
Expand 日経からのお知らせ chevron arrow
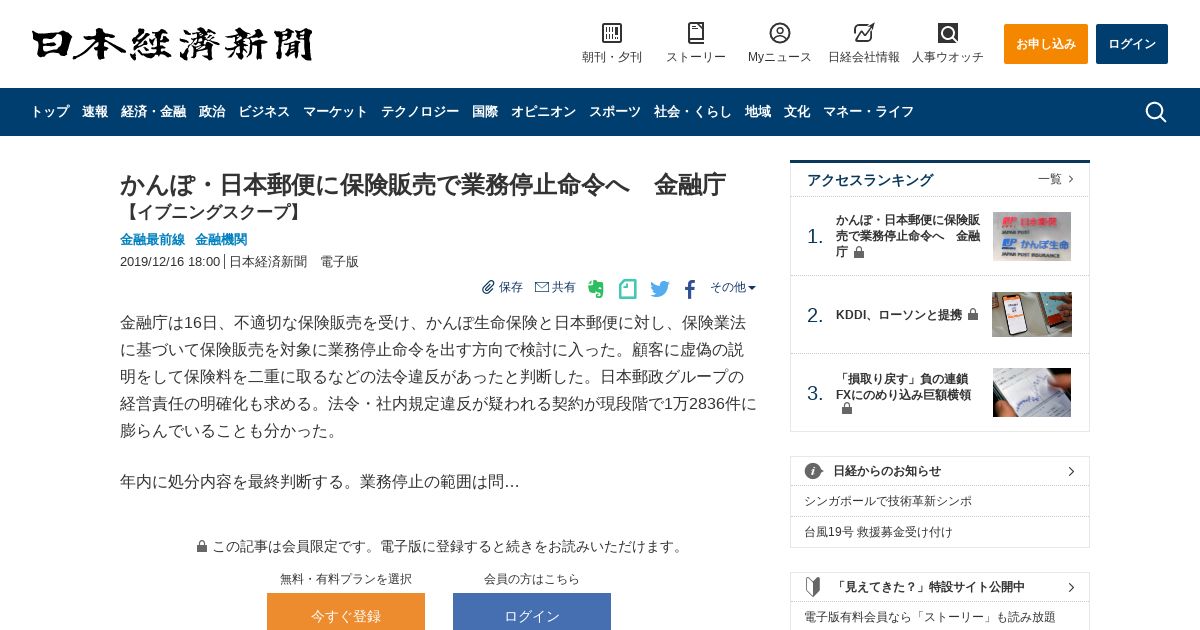tap(1071, 471)
